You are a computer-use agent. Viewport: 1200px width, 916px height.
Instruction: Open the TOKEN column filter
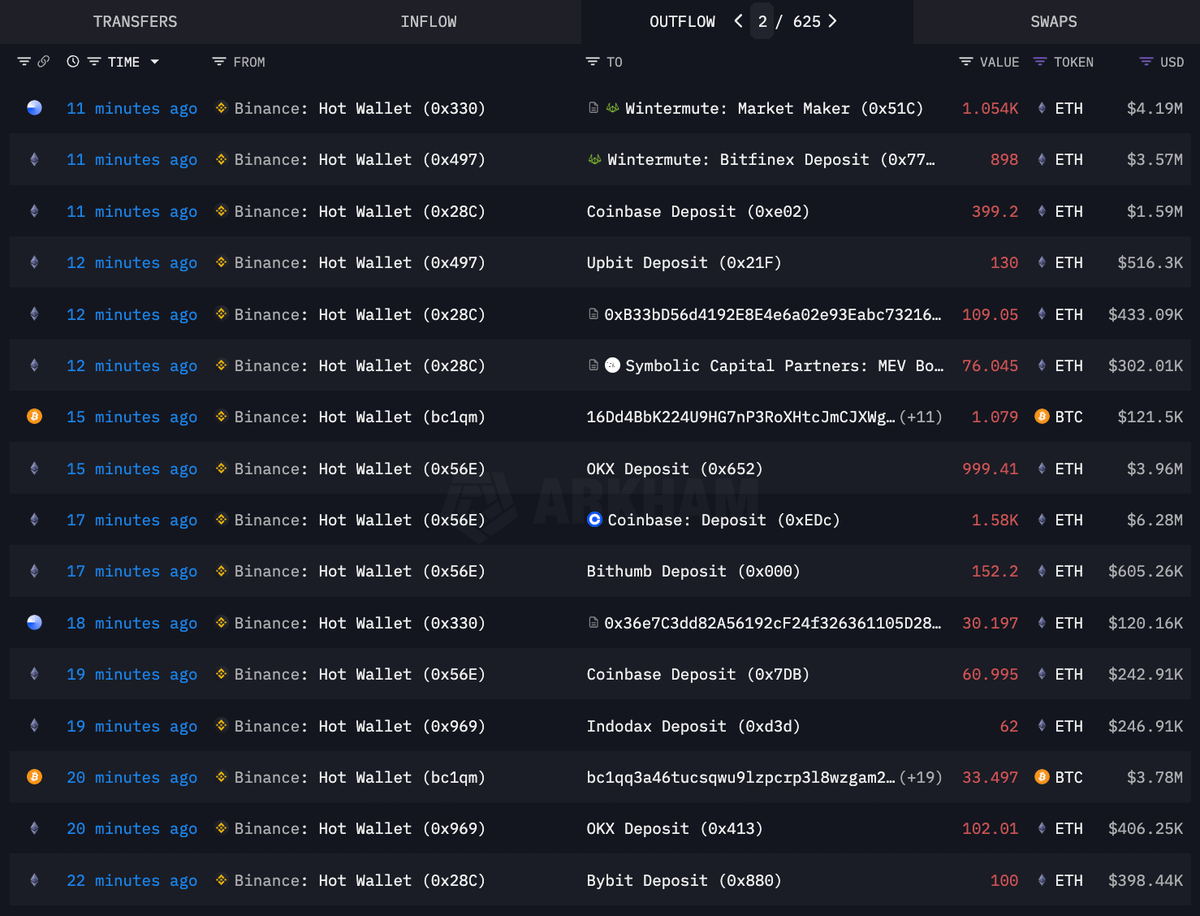(1040, 62)
